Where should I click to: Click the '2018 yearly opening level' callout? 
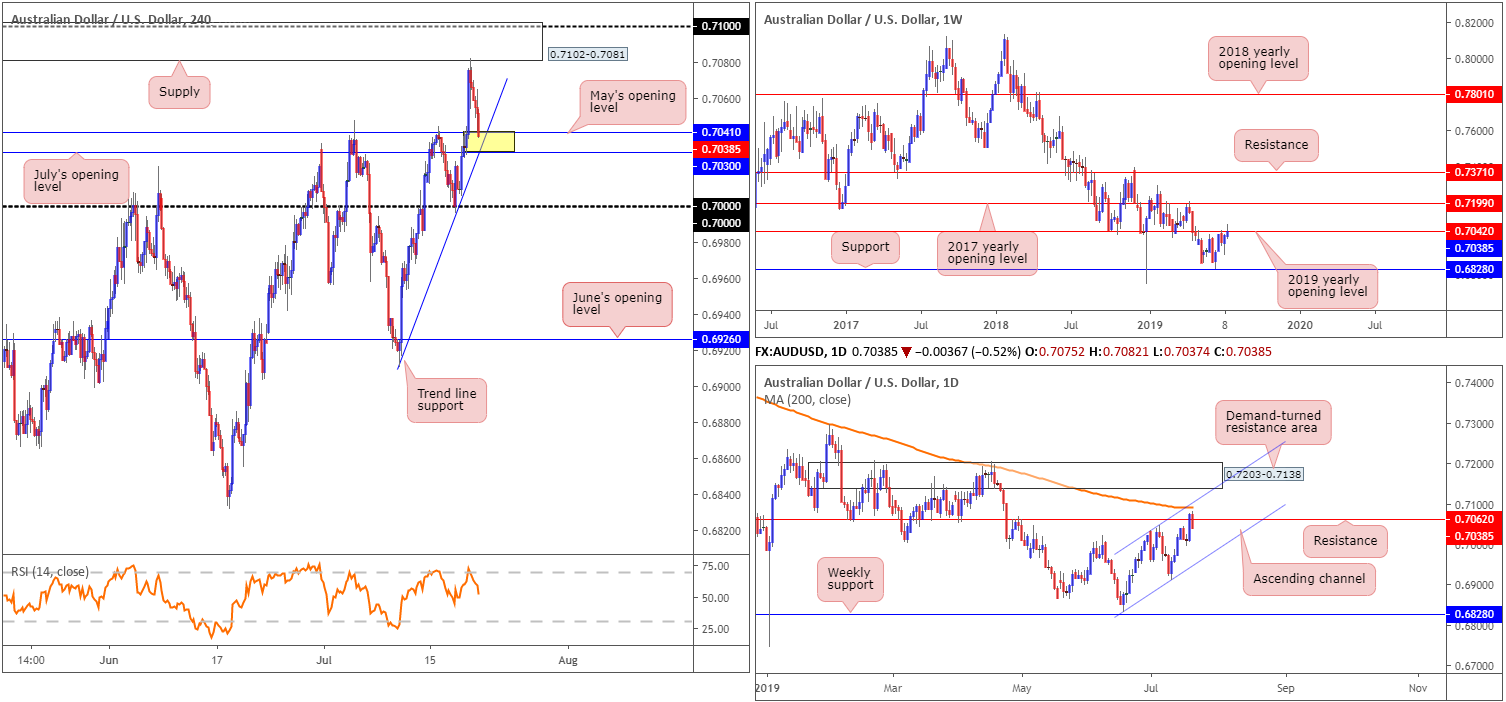[x=1259, y=59]
